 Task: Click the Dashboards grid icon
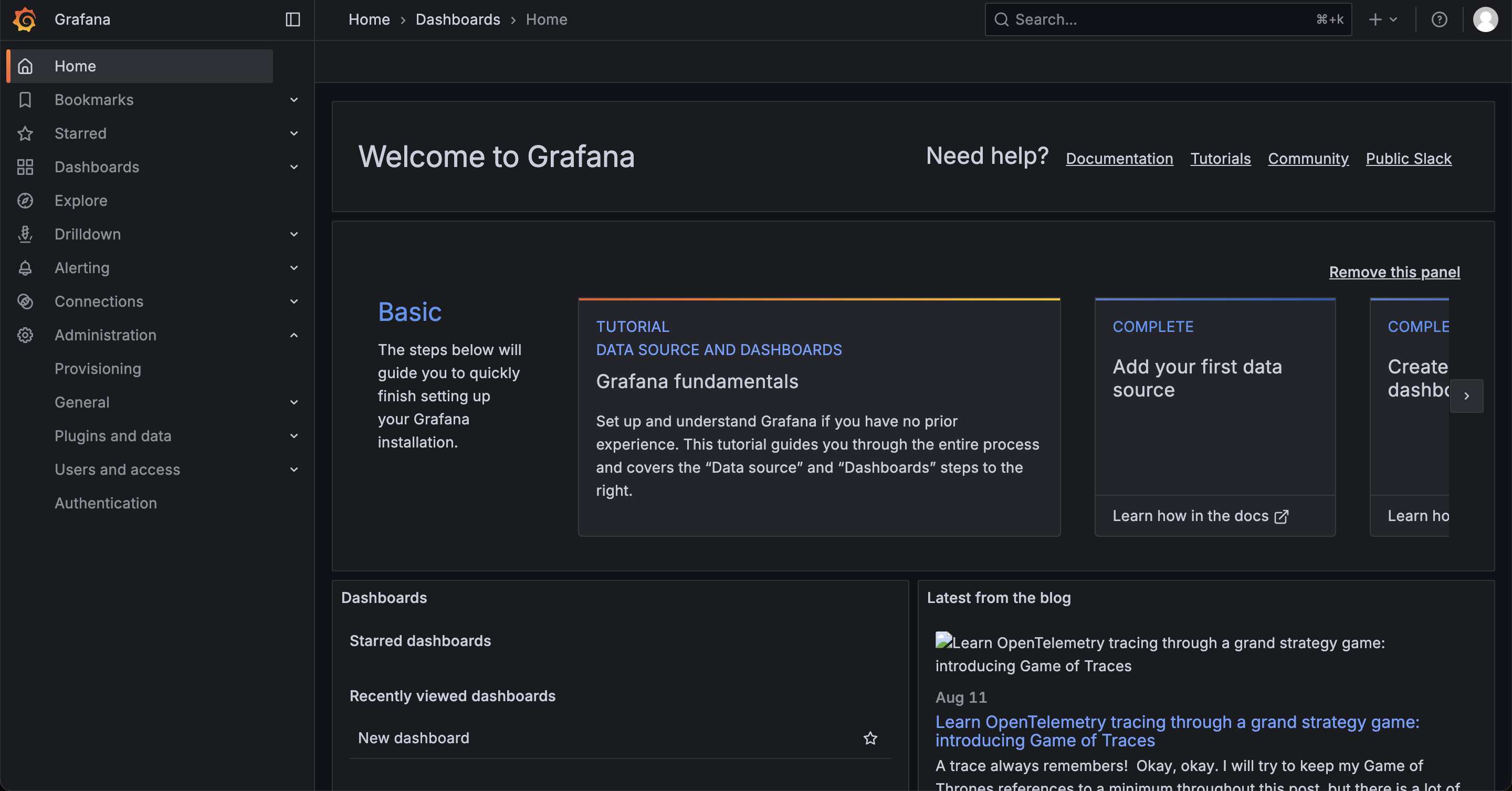click(x=25, y=167)
